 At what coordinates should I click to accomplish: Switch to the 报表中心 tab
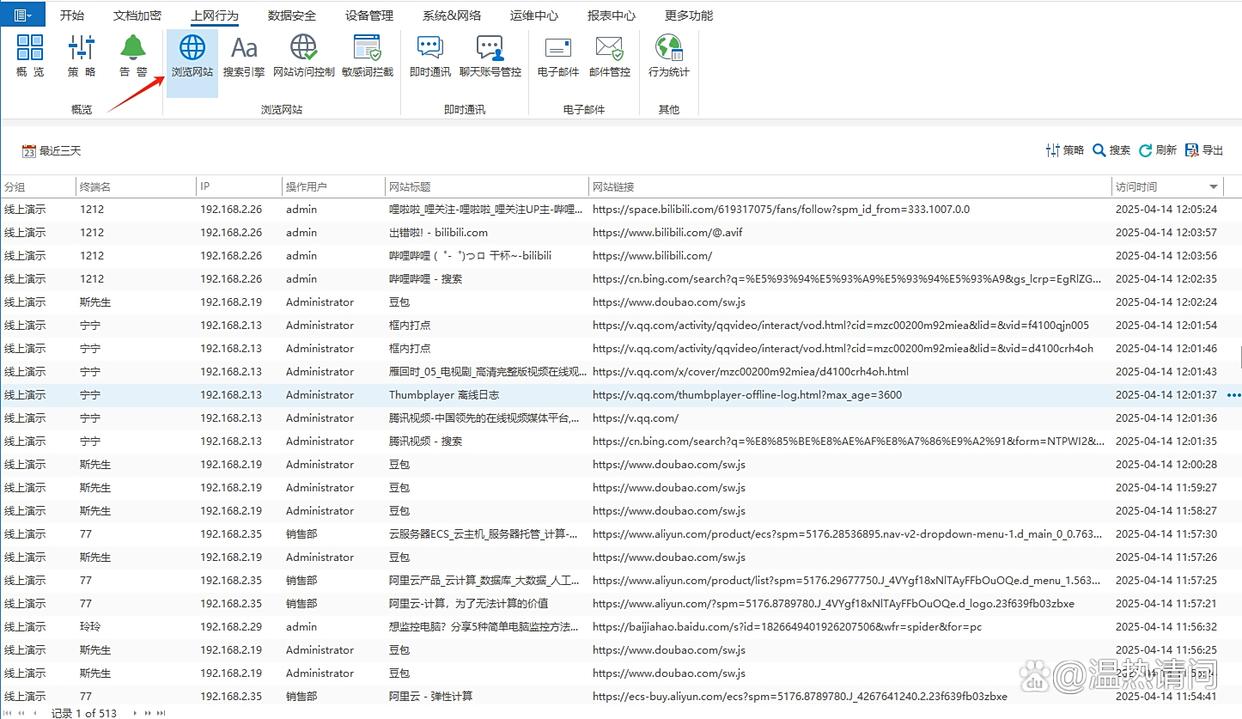(611, 15)
